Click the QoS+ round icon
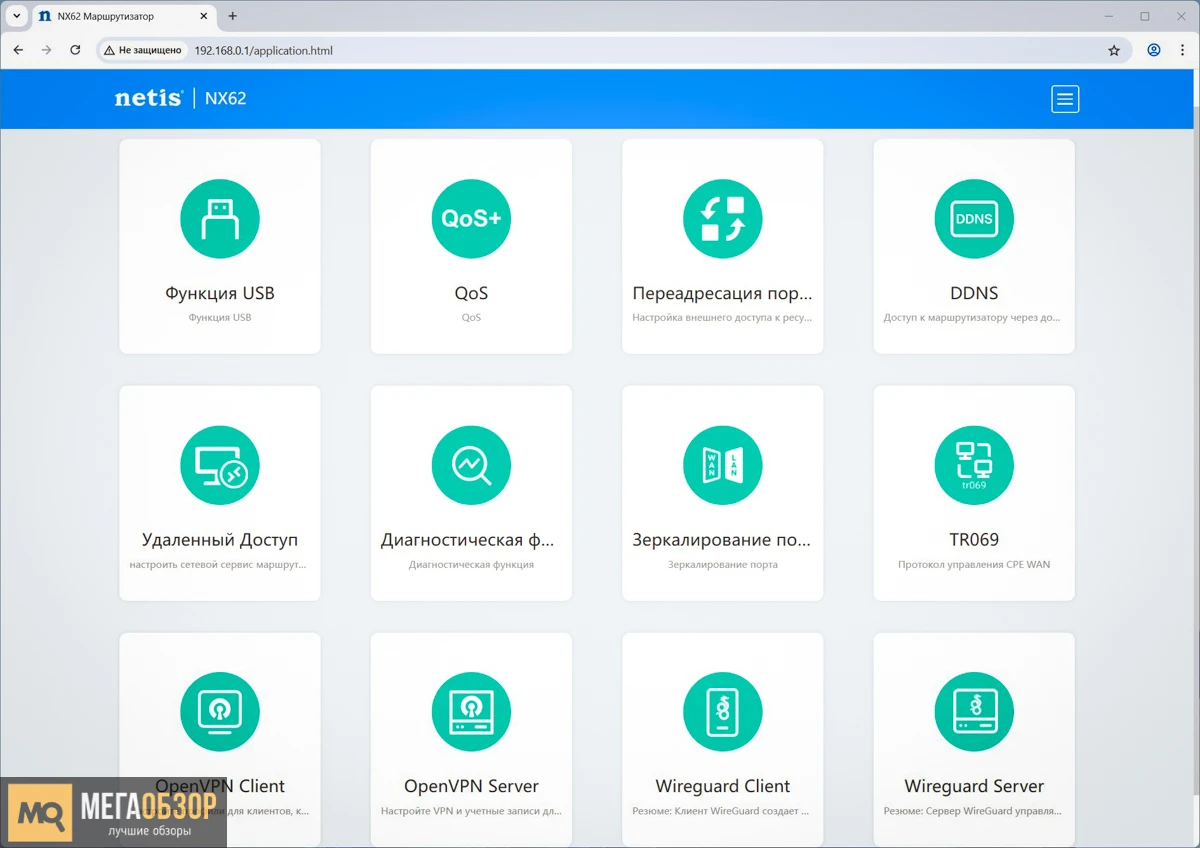The height and width of the screenshot is (848, 1200). click(471, 219)
